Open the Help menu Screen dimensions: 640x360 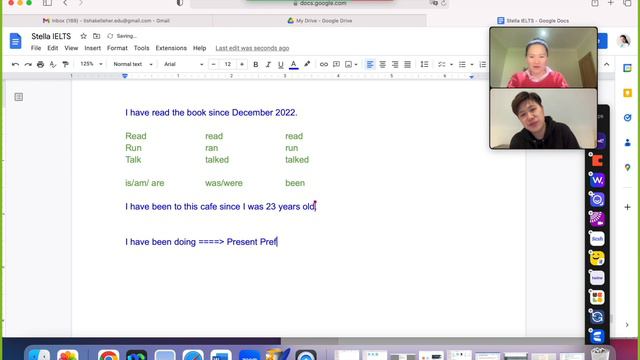coord(200,48)
